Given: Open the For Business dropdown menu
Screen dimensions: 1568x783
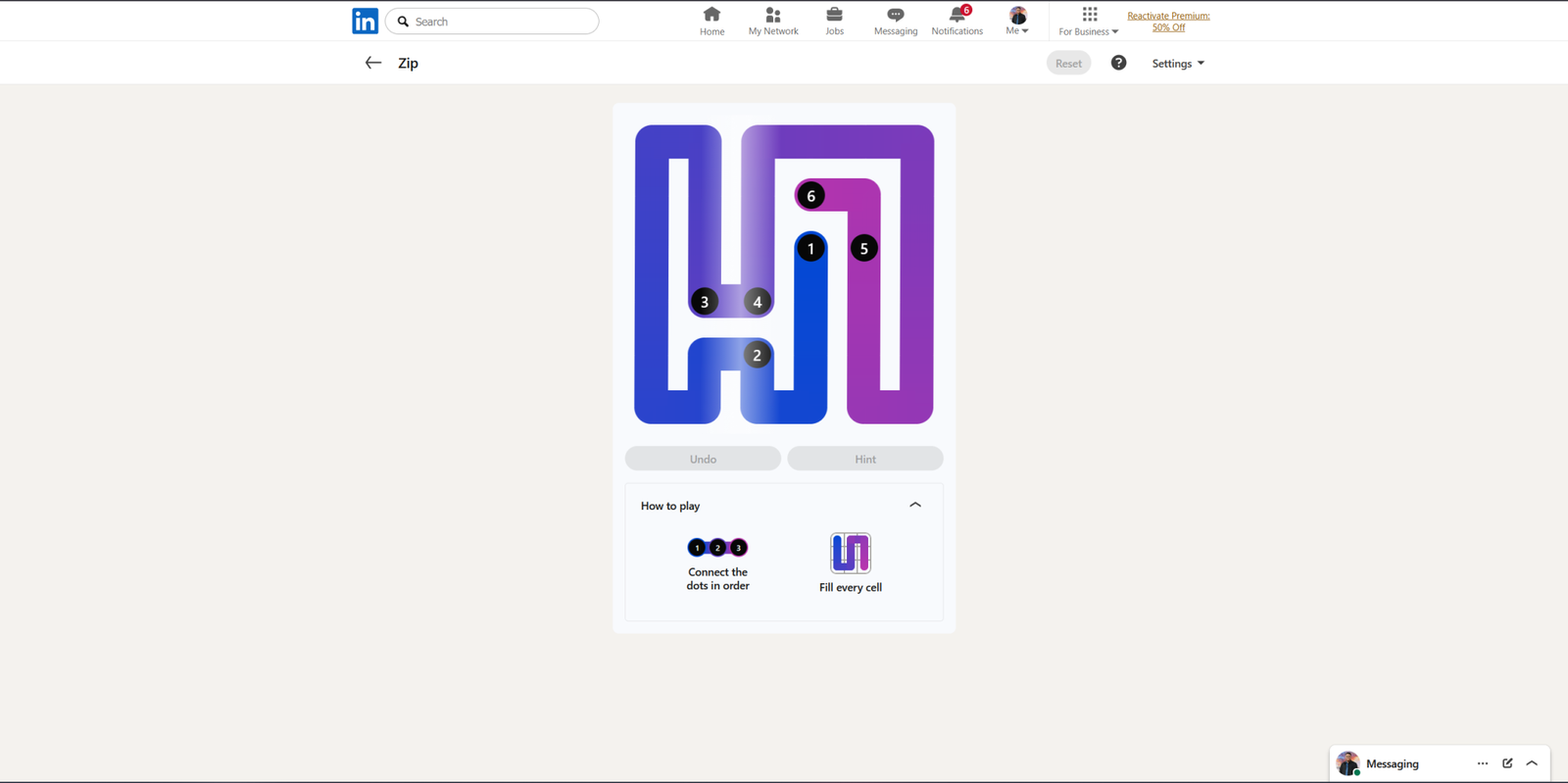Looking at the screenshot, I should 1088,21.
